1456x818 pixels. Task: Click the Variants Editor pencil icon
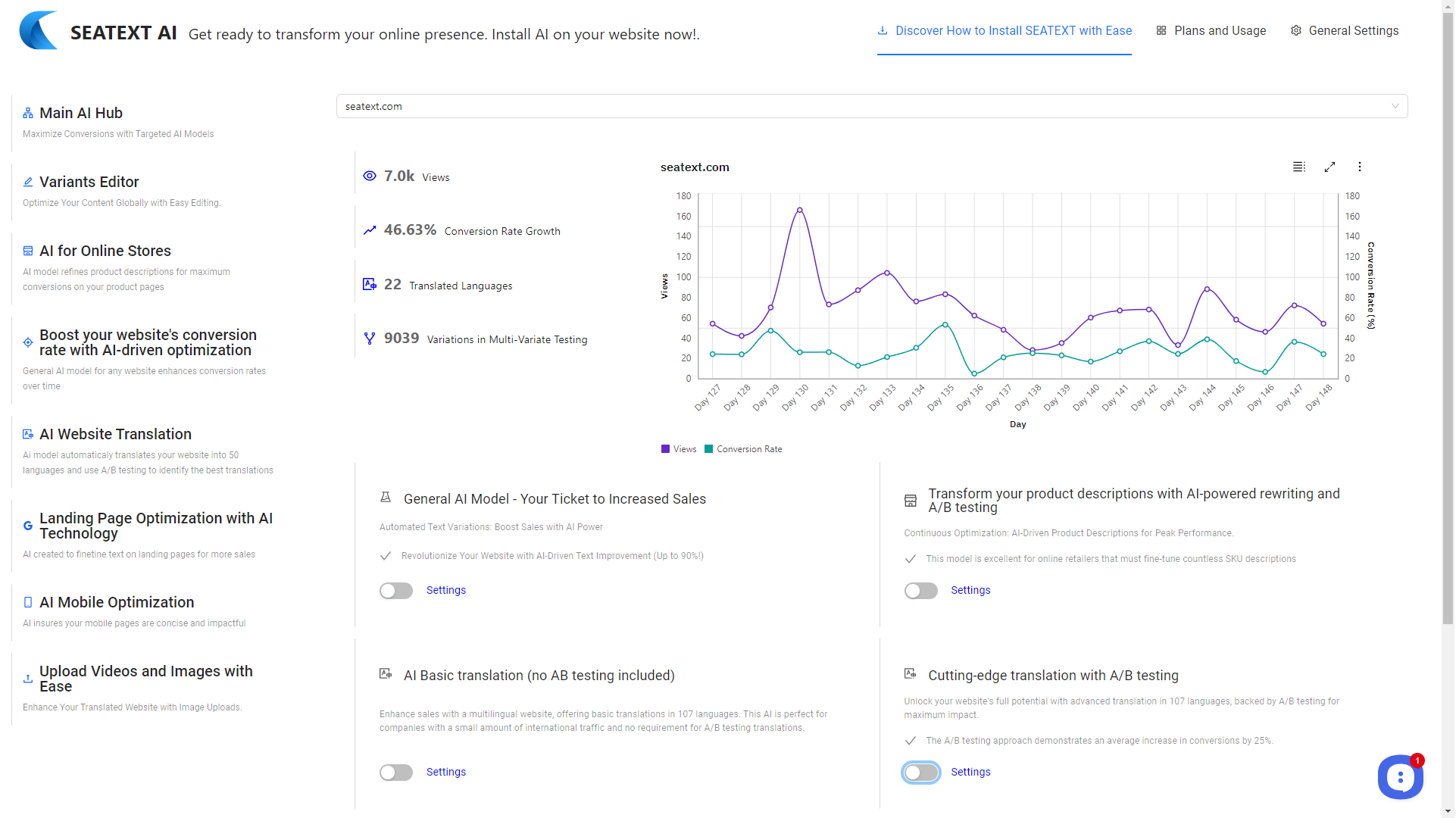pos(28,183)
